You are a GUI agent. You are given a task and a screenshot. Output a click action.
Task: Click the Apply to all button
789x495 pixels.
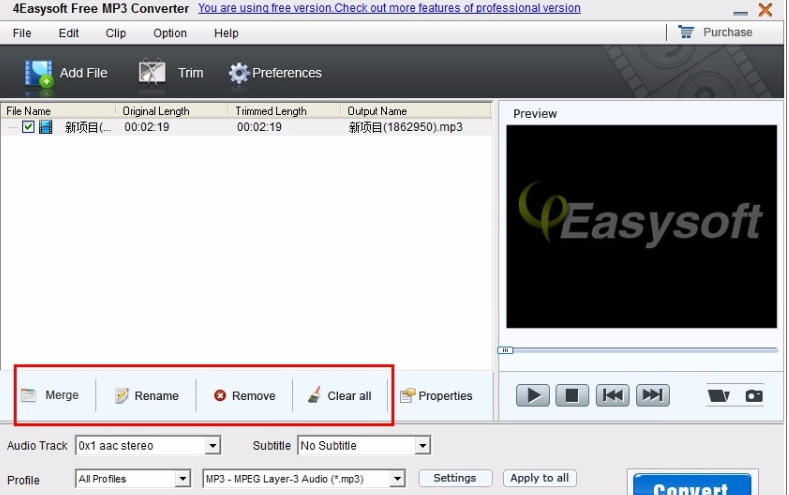pos(539,478)
